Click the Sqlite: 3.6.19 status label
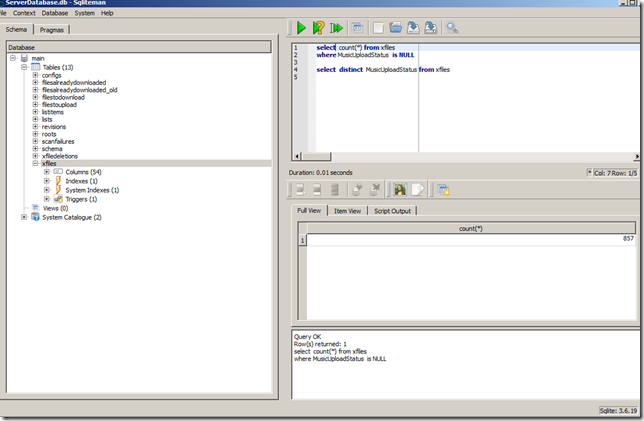Screen dimensions: 644x421 618,410
